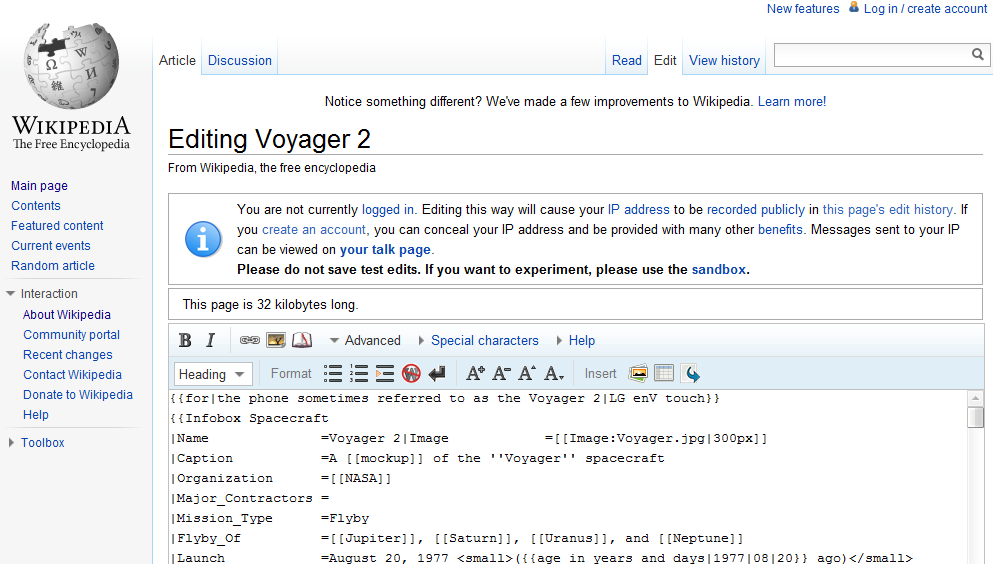The width and height of the screenshot is (993, 564).
Task: Open the View history tab
Action: coord(724,61)
